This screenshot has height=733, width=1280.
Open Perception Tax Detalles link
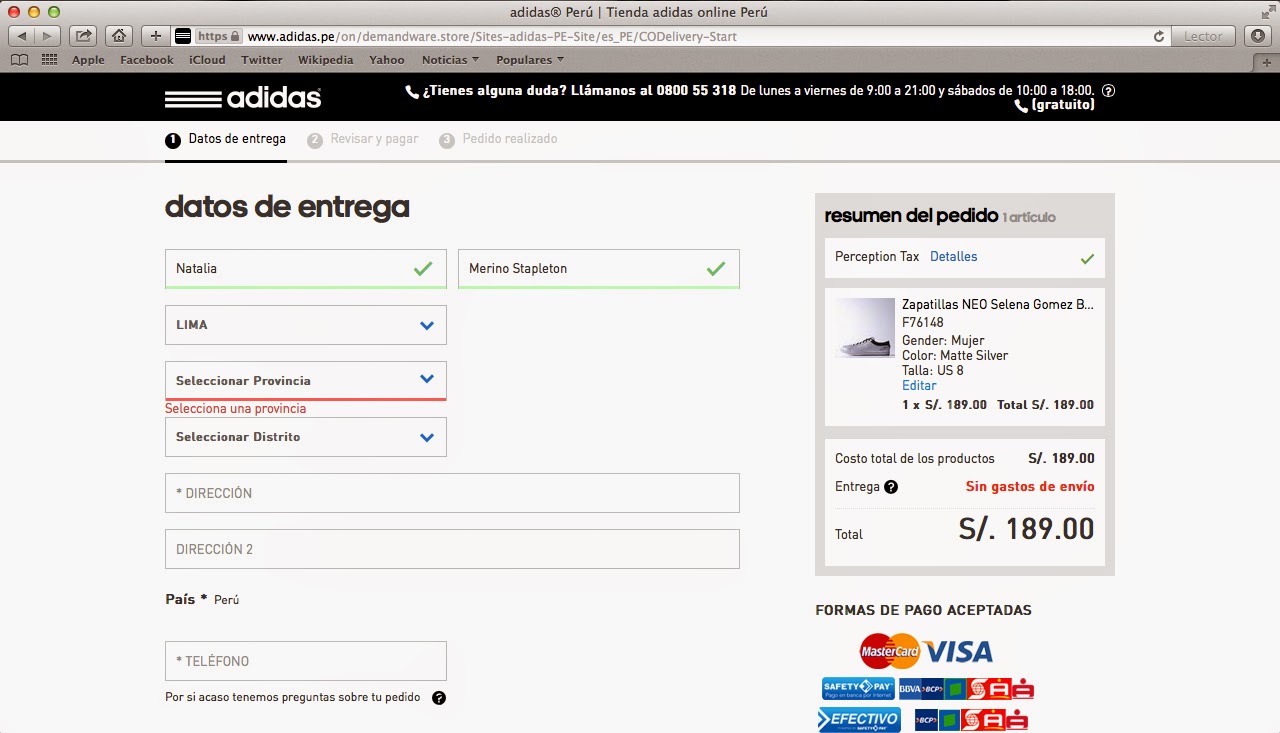[953, 257]
